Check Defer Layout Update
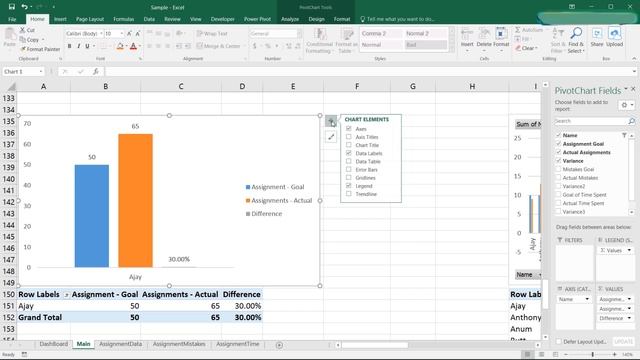This screenshot has width=640, height=360. [x=558, y=341]
